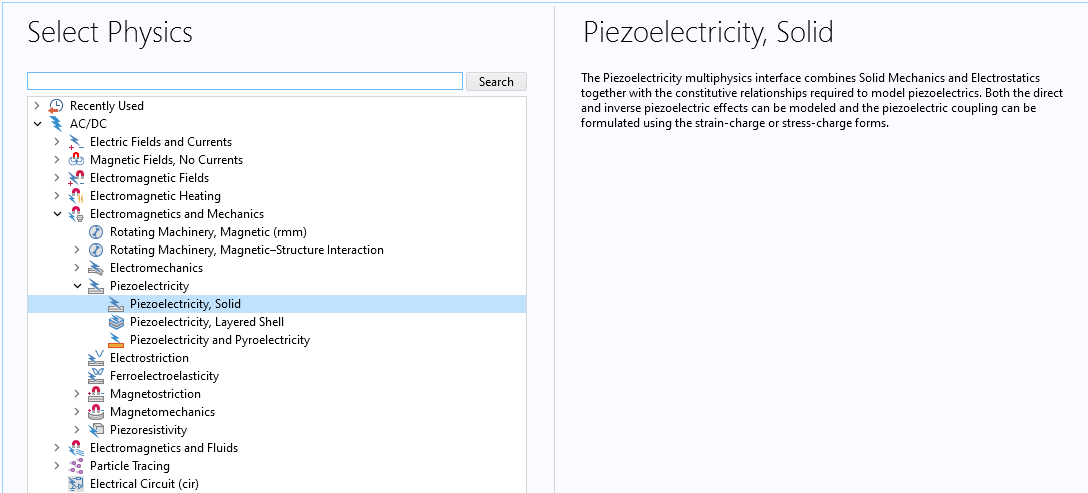Click the physics search text field
The width and height of the screenshot is (1088, 493).
[x=245, y=81]
